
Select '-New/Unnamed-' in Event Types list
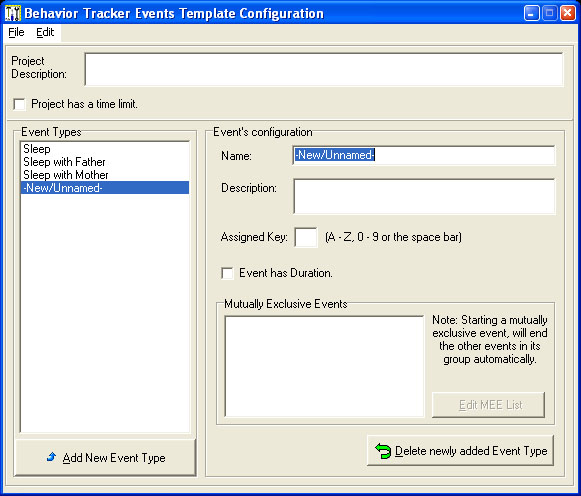pyautogui.click(x=105, y=188)
